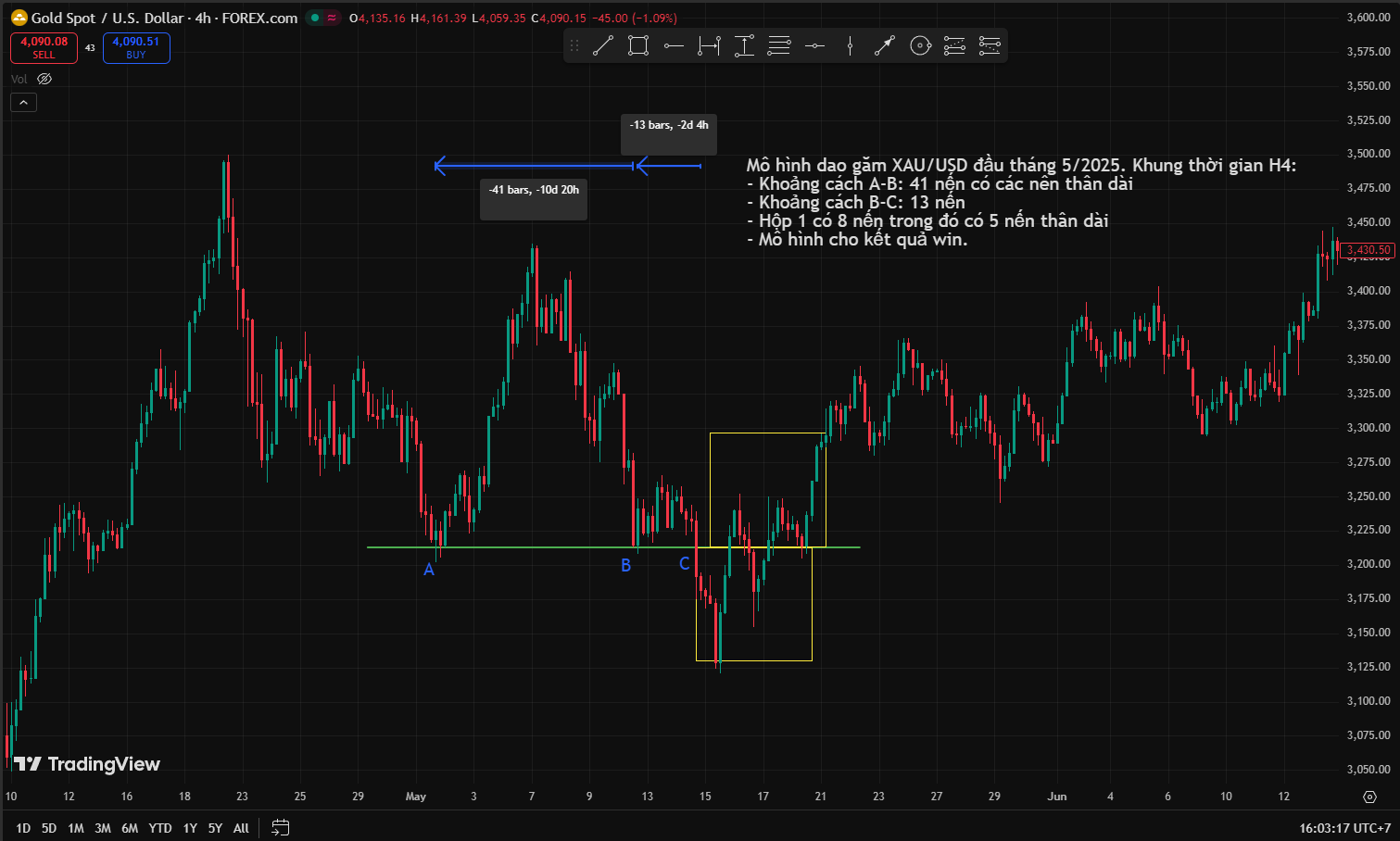Click the red 3,430.50 price label
Screen dimensions: 1400x841
coord(1368,250)
